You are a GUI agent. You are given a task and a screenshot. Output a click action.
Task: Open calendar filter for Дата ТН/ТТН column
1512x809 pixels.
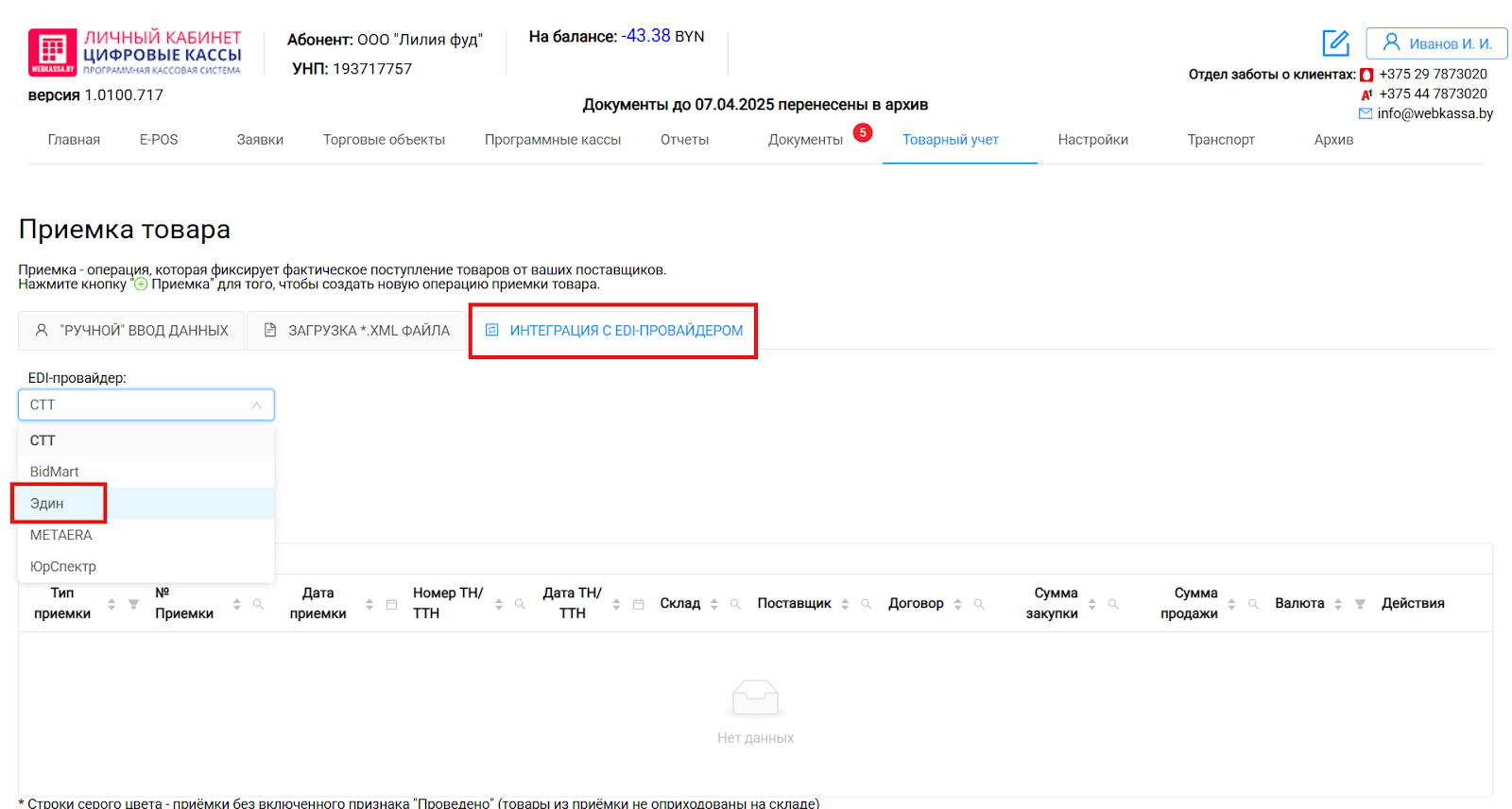point(638,604)
